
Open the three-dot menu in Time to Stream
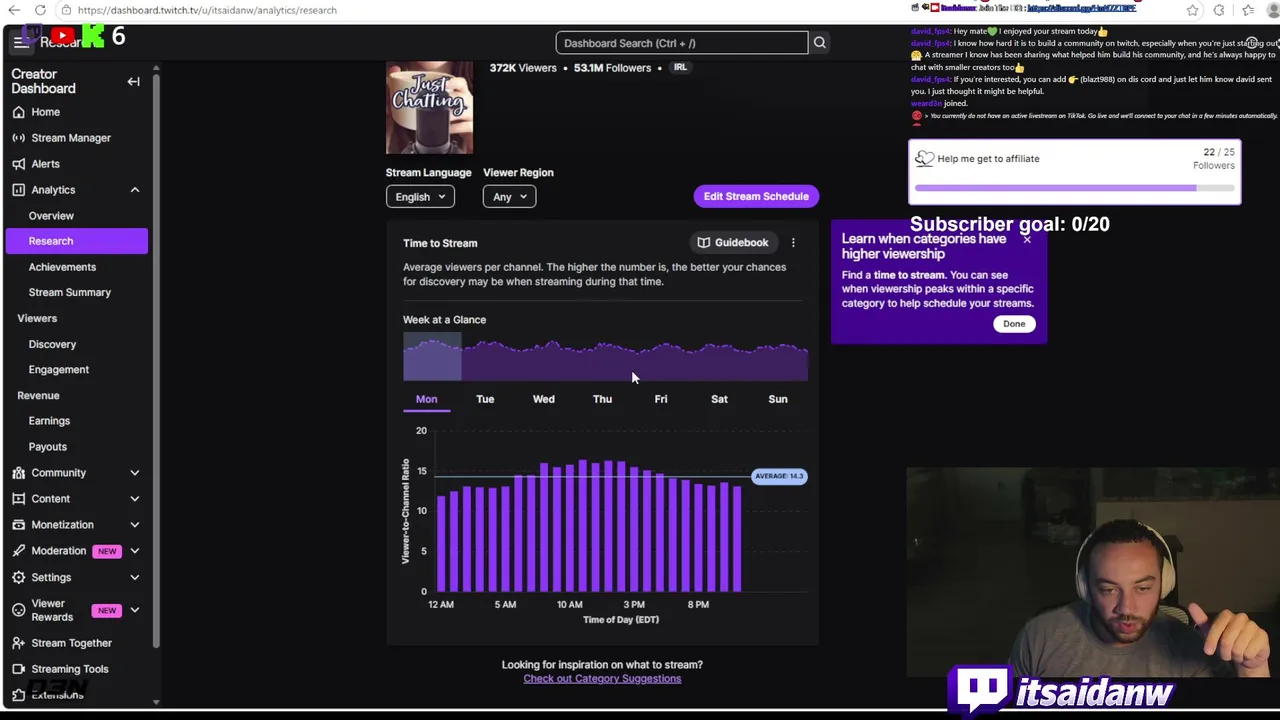coord(793,243)
